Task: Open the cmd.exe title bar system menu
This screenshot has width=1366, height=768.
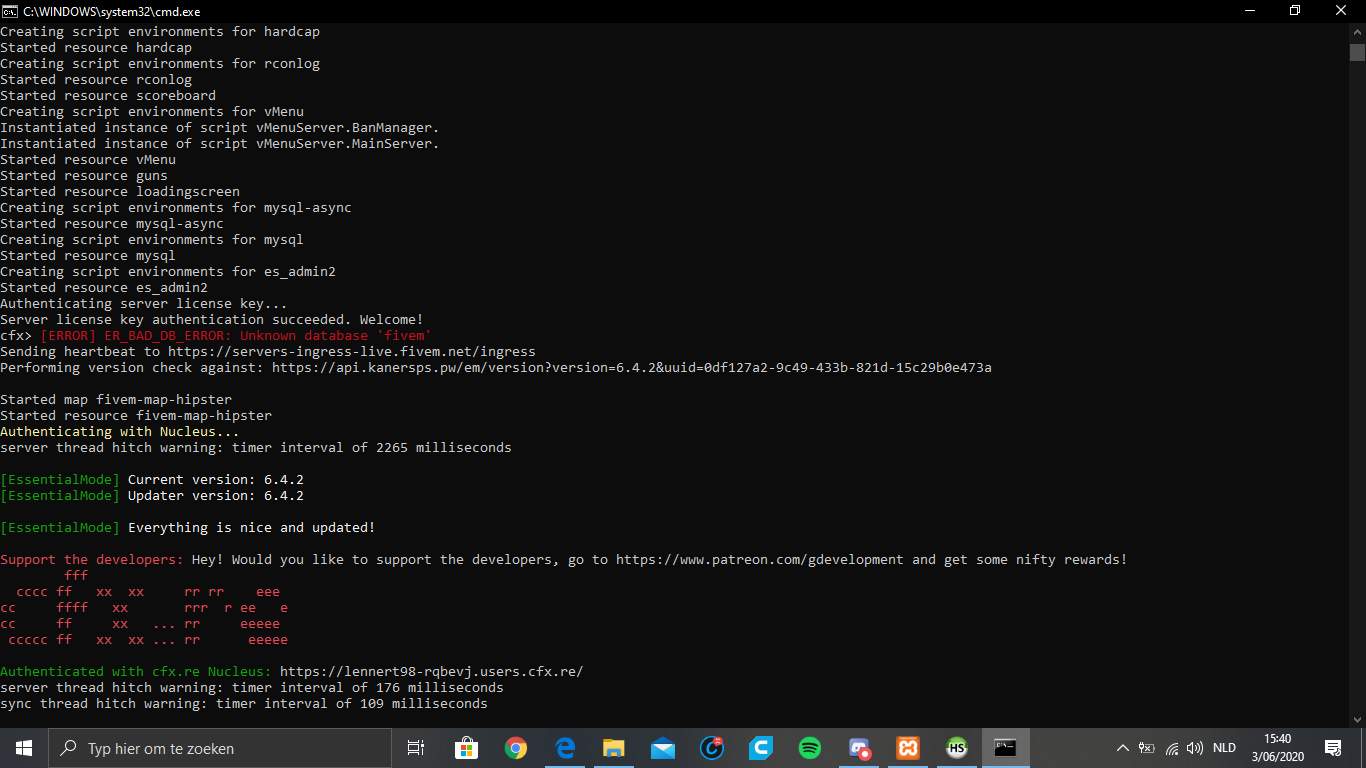Action: click(10, 11)
